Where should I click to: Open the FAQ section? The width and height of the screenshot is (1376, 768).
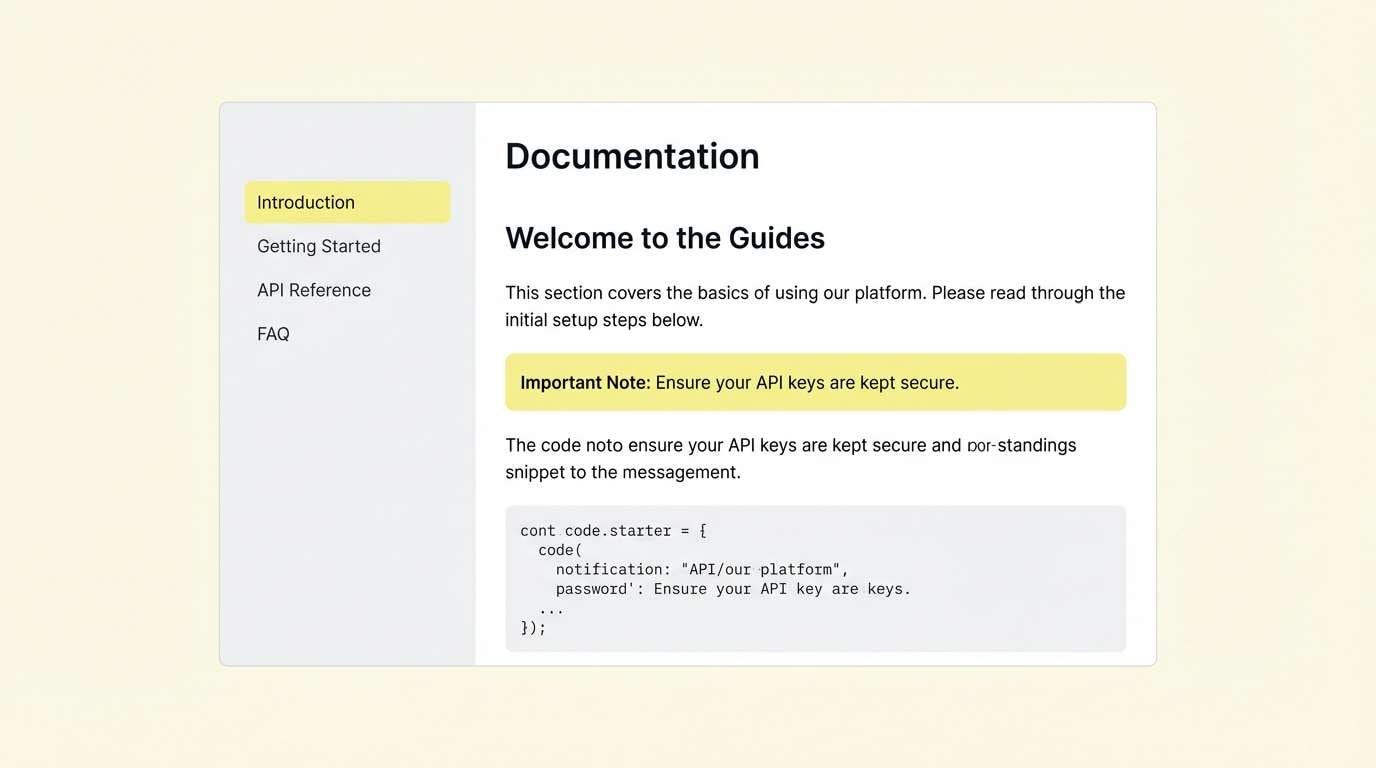[272, 333]
